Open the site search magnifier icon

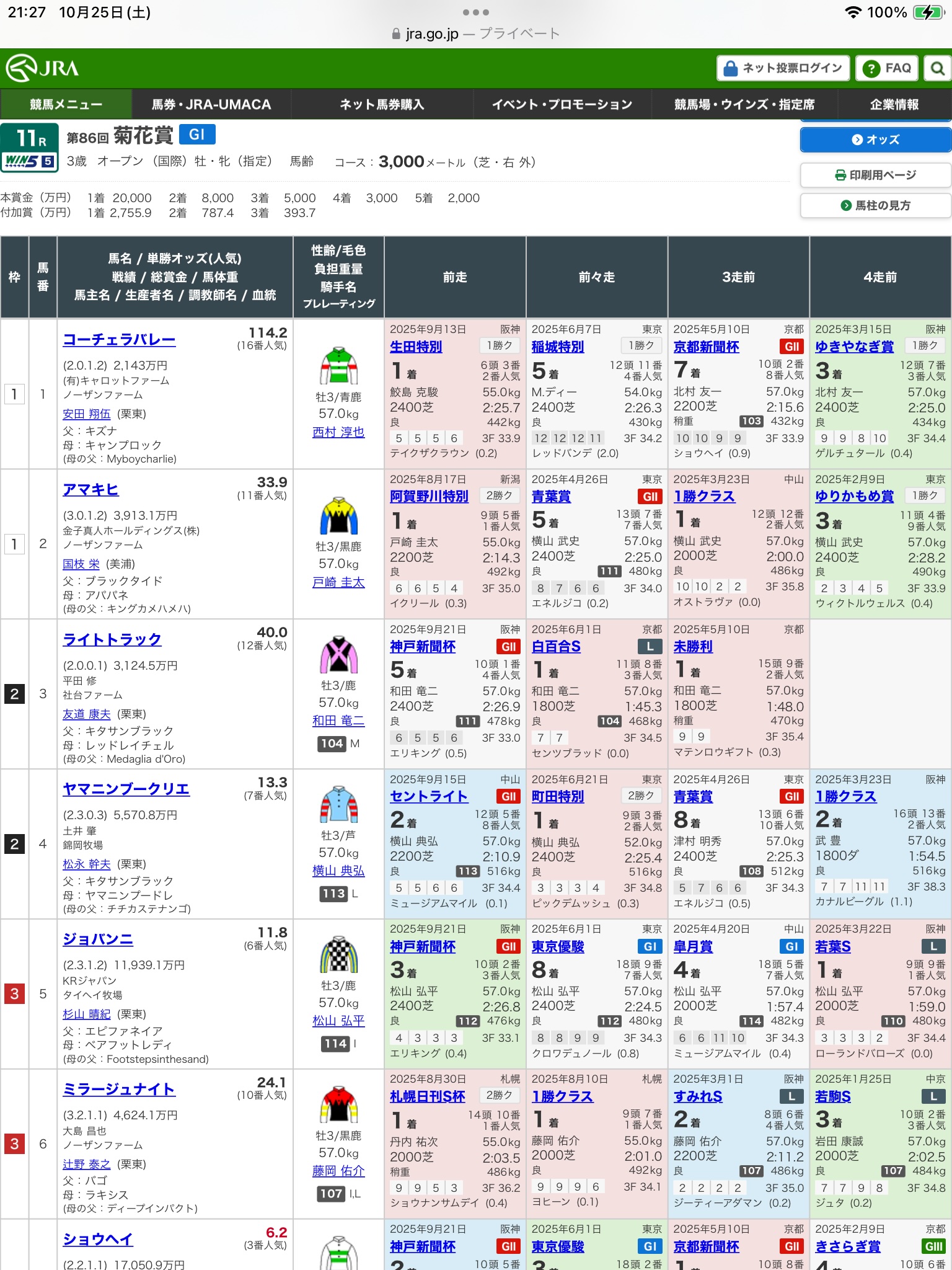pyautogui.click(x=937, y=68)
